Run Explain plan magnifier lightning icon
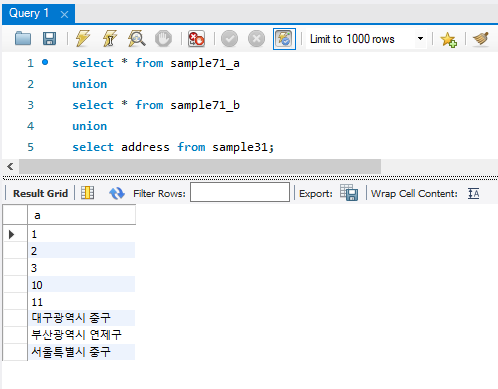The height and width of the screenshot is (389, 498). coord(137,38)
